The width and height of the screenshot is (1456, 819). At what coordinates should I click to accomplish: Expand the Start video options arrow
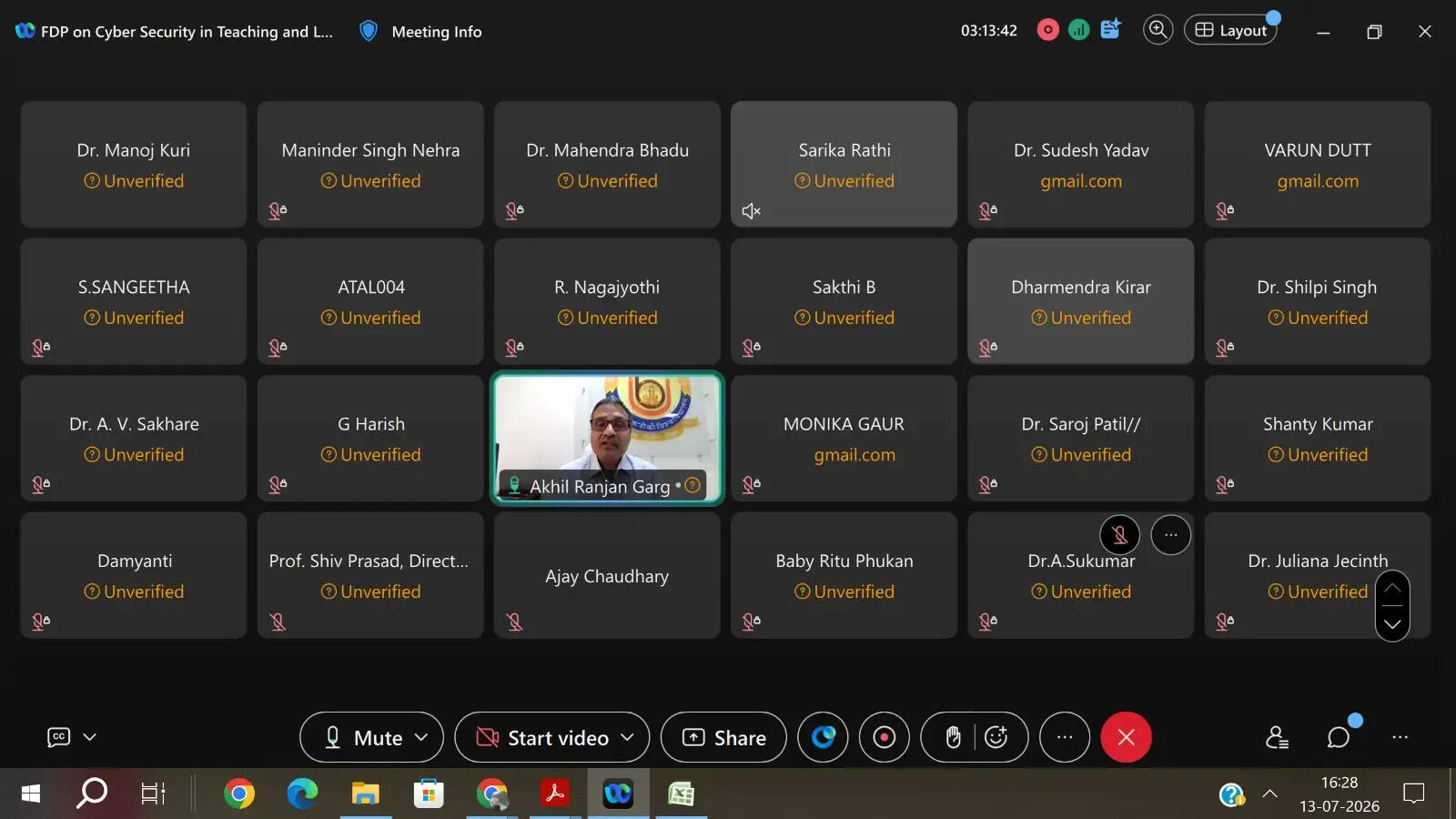click(x=627, y=737)
